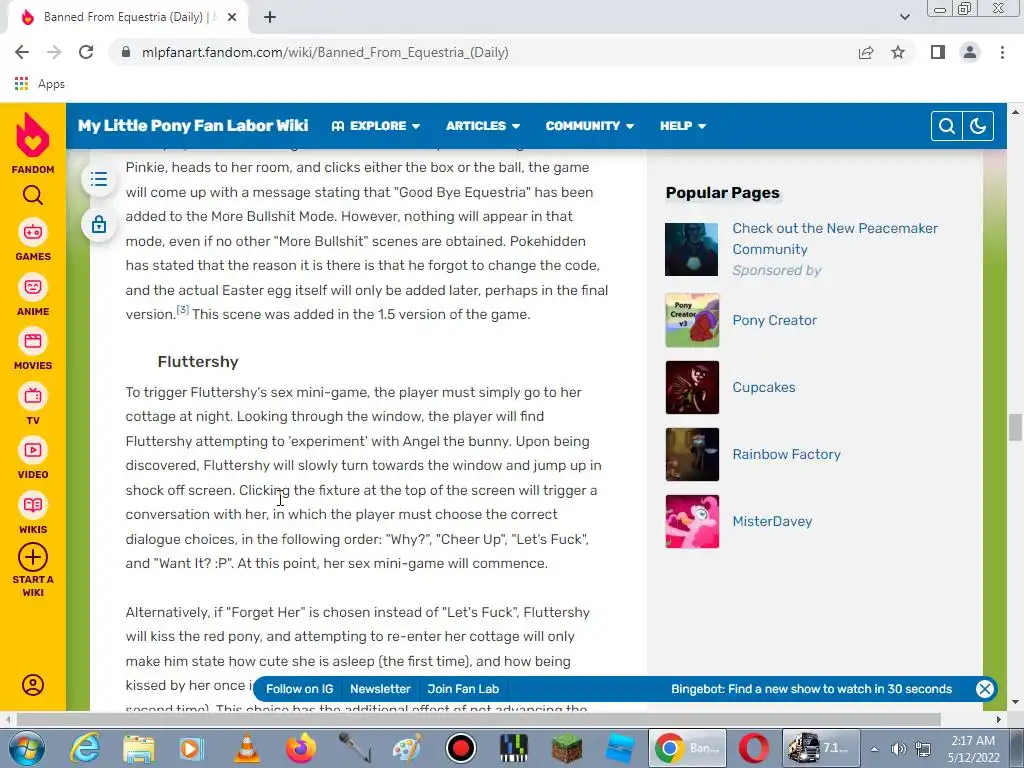Click the Rainbow Factory thumbnail
Screen dimensions: 1024x768
click(x=692, y=455)
